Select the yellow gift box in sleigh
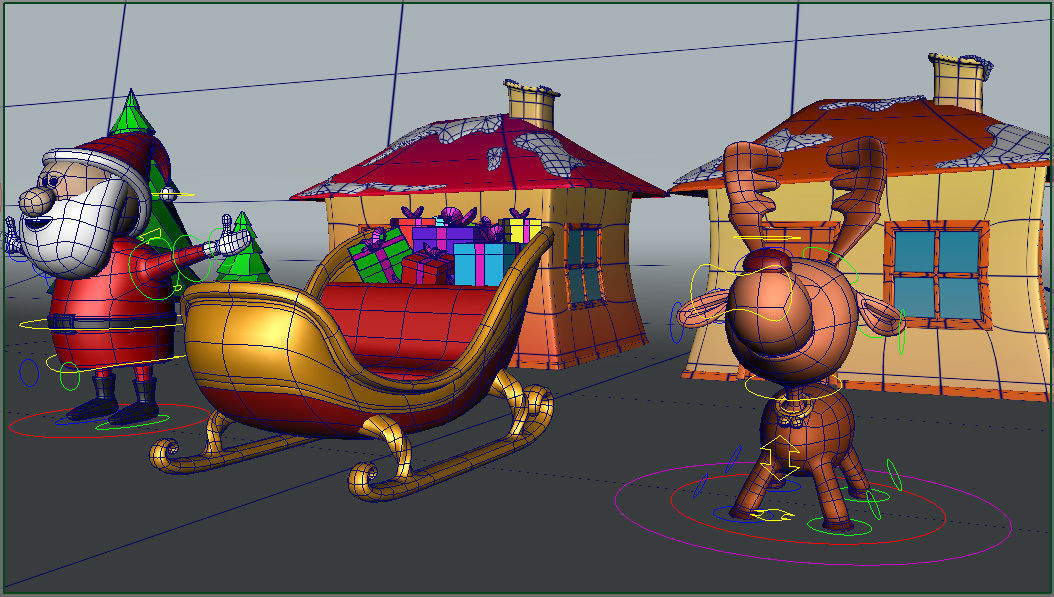Screen dimensions: 1054x597 (x=523, y=229)
